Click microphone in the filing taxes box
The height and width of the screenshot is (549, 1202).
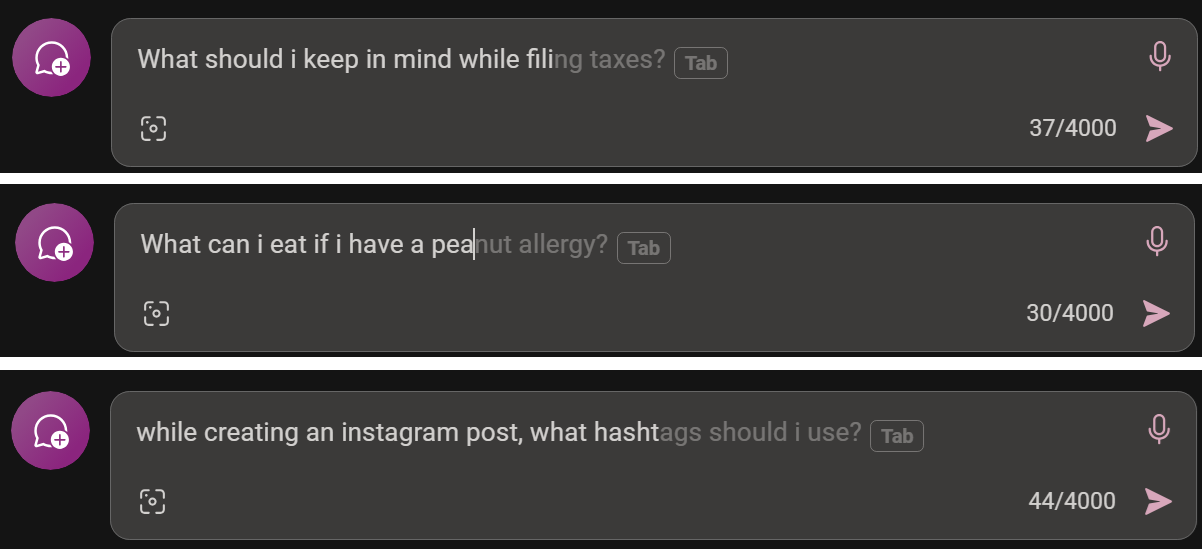(1159, 56)
